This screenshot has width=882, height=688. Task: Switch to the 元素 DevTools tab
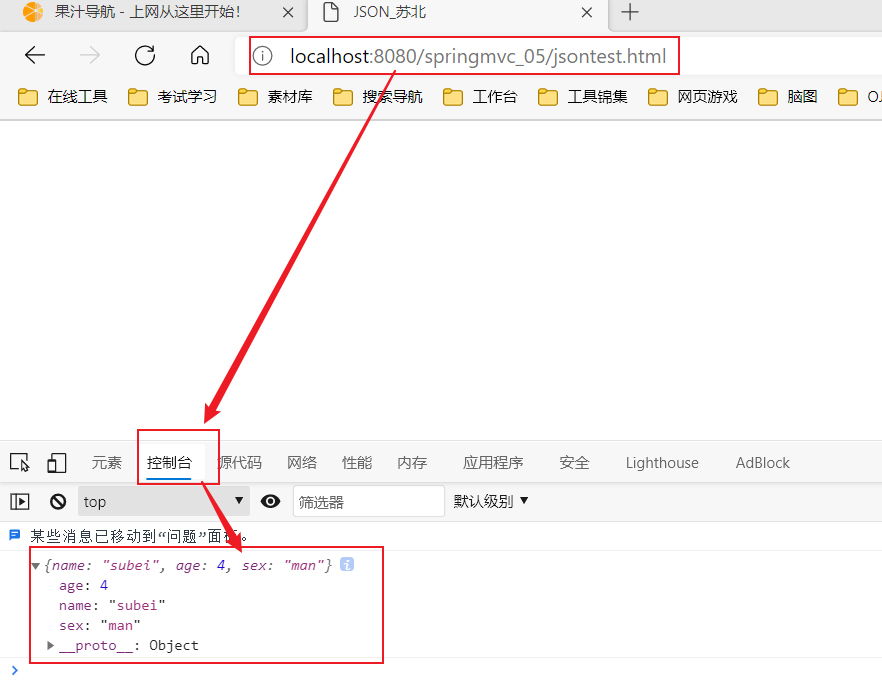tap(106, 463)
